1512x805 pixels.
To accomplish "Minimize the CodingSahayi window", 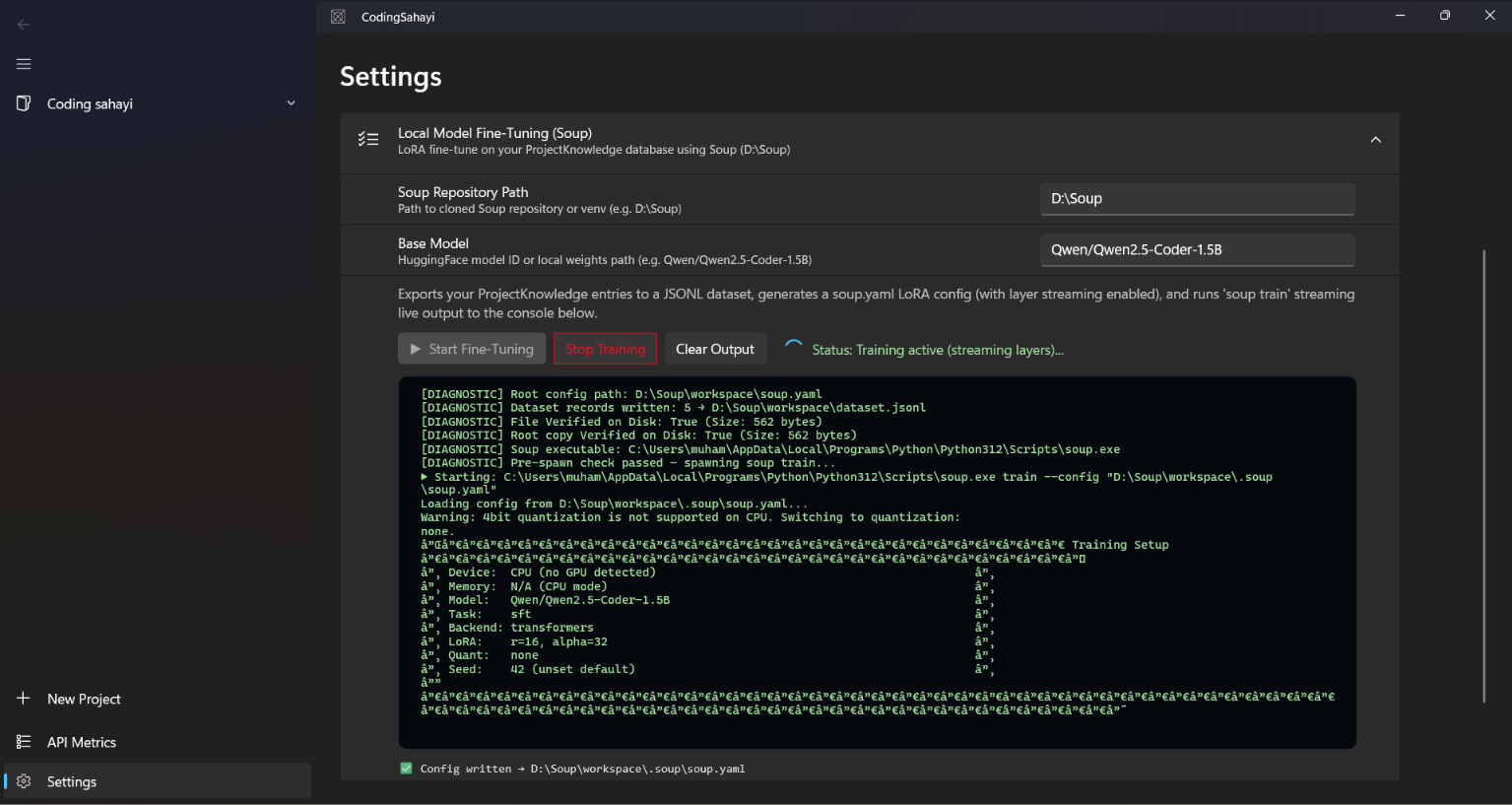I will [1400, 16].
